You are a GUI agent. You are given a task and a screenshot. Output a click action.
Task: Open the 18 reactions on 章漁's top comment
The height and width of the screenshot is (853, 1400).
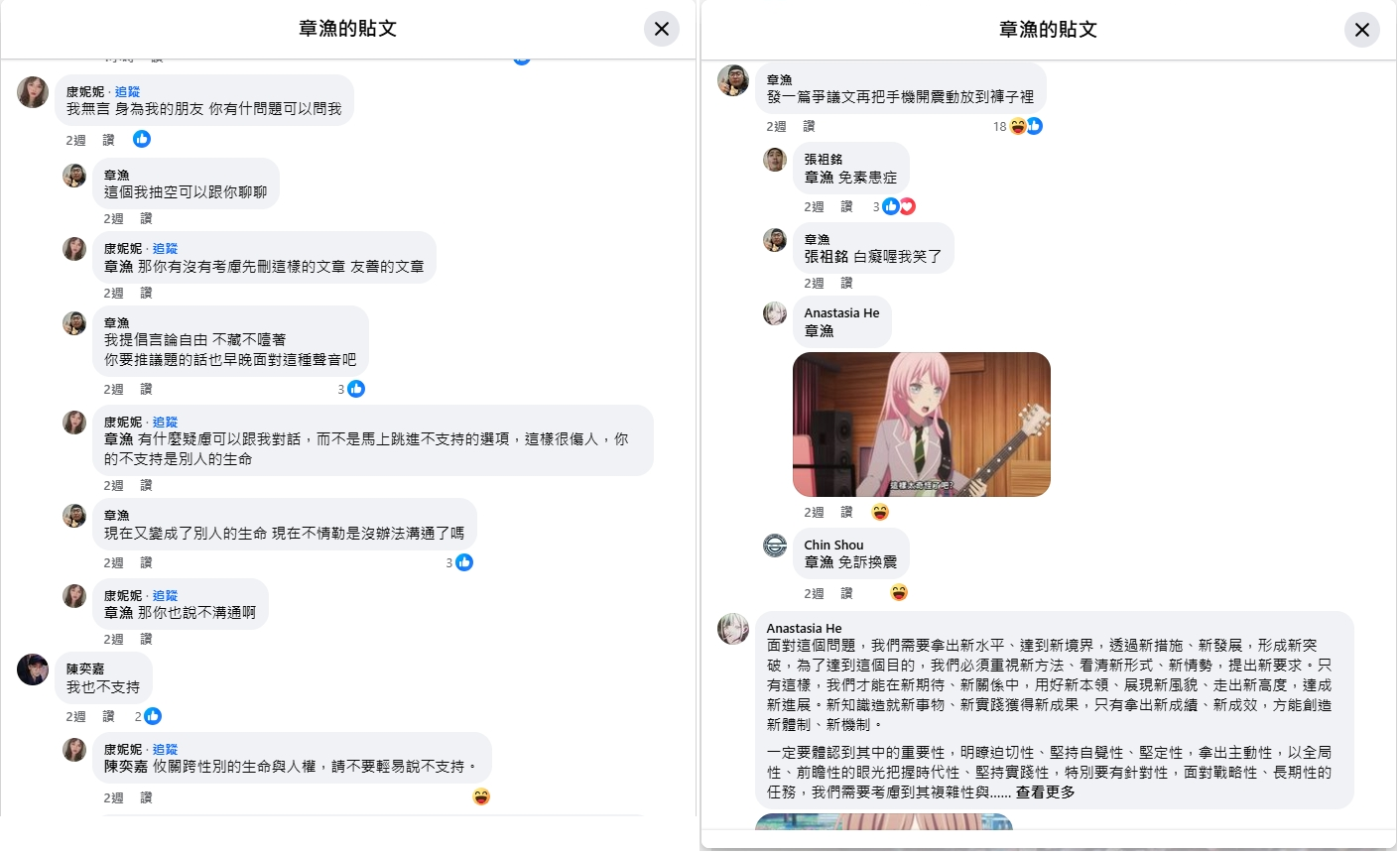click(x=1018, y=126)
